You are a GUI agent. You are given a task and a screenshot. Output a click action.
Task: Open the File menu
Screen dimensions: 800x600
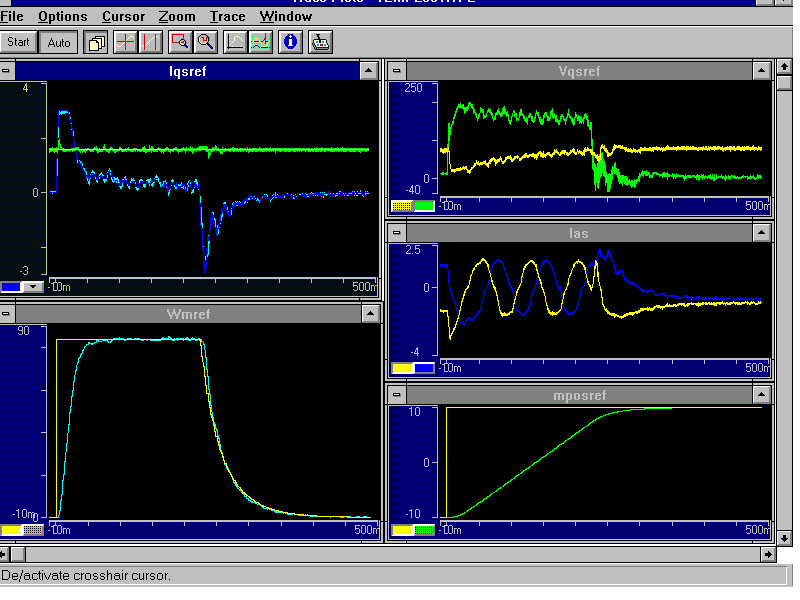12,16
